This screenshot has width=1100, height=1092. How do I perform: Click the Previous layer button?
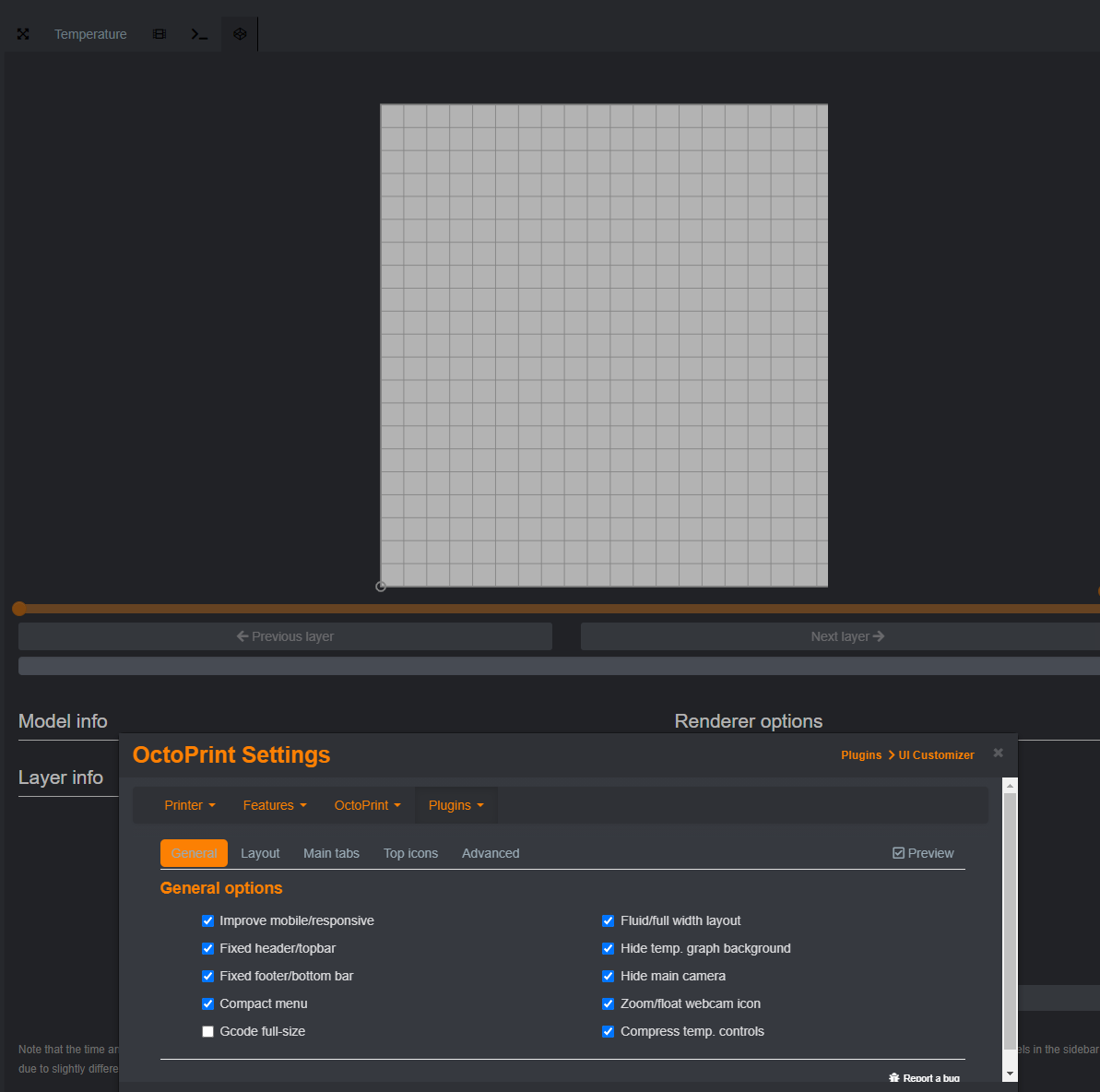click(x=285, y=635)
